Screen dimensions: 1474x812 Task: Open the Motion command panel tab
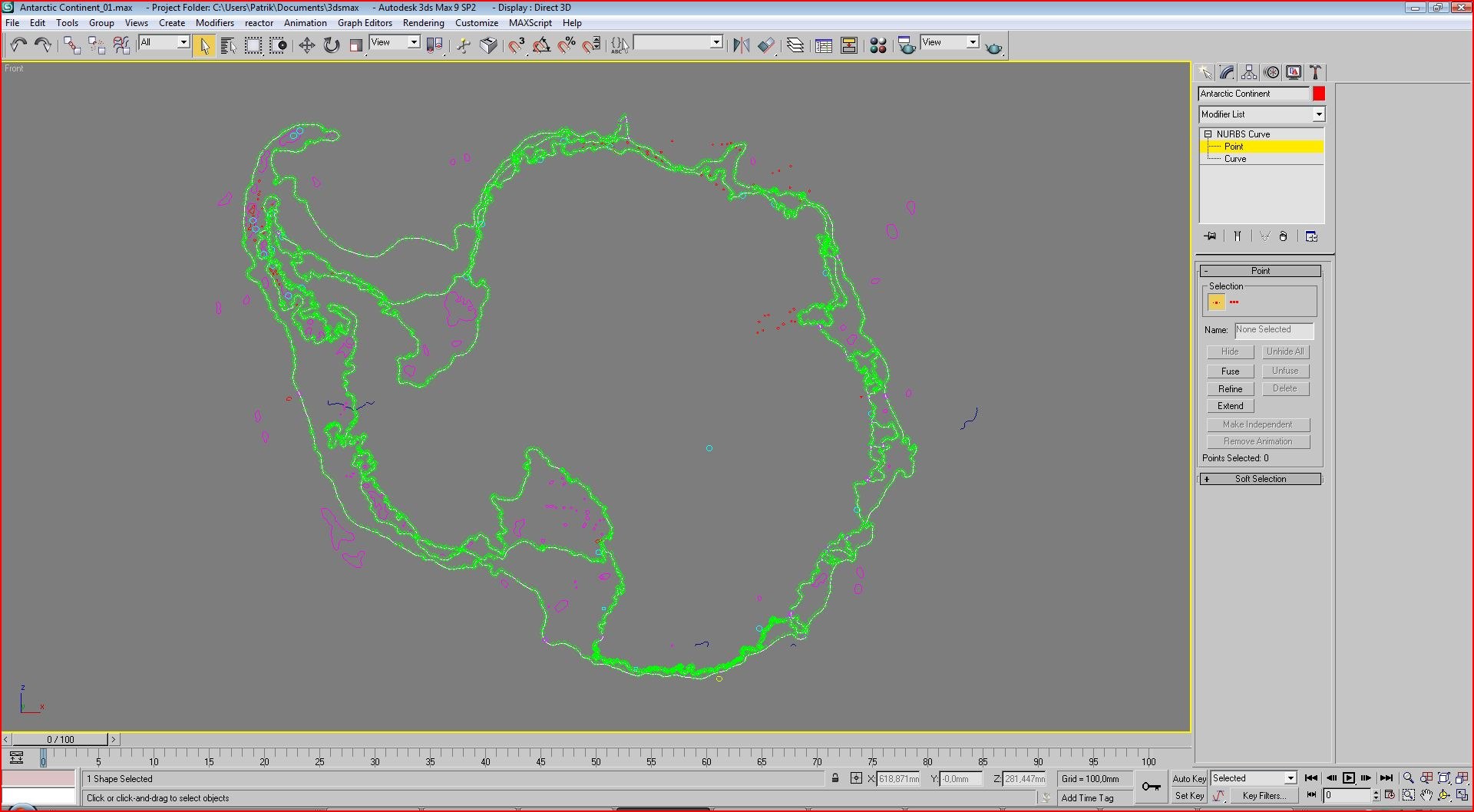(1272, 72)
